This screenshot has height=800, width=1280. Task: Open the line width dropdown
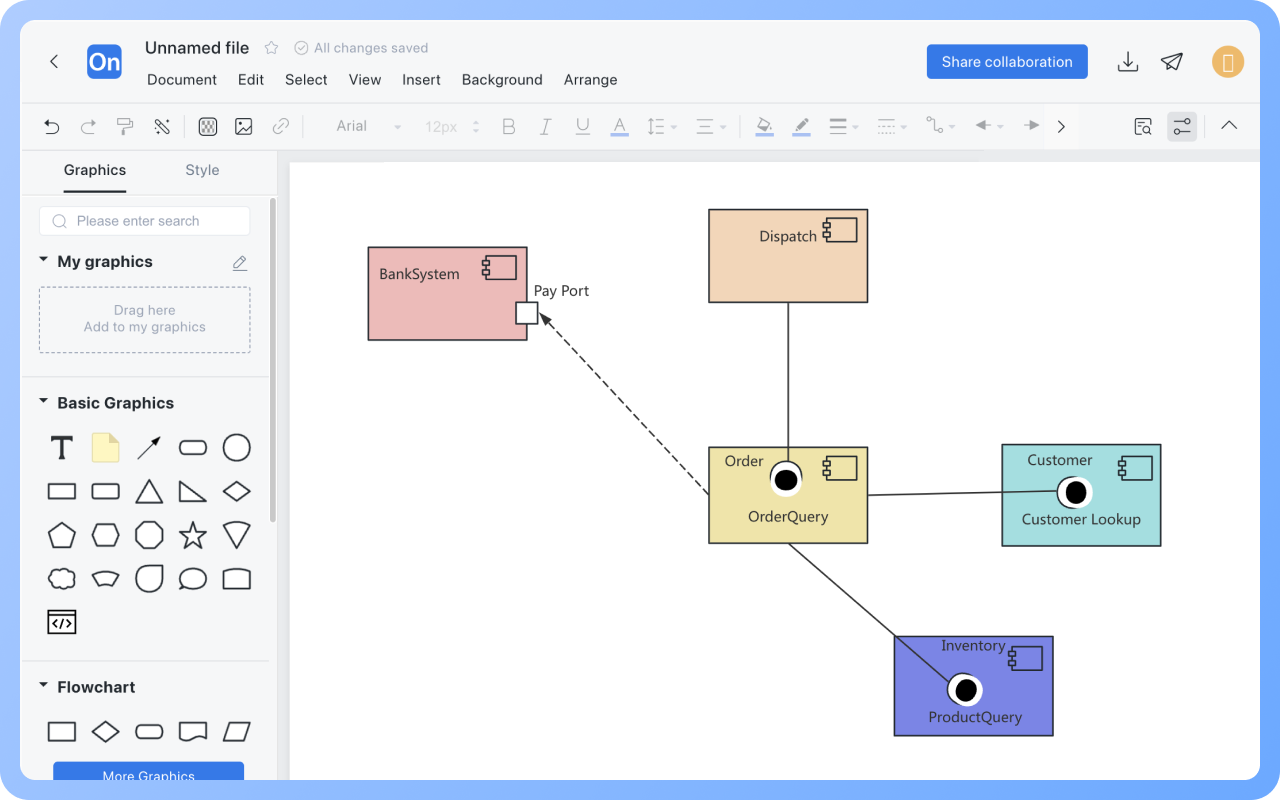tap(845, 126)
